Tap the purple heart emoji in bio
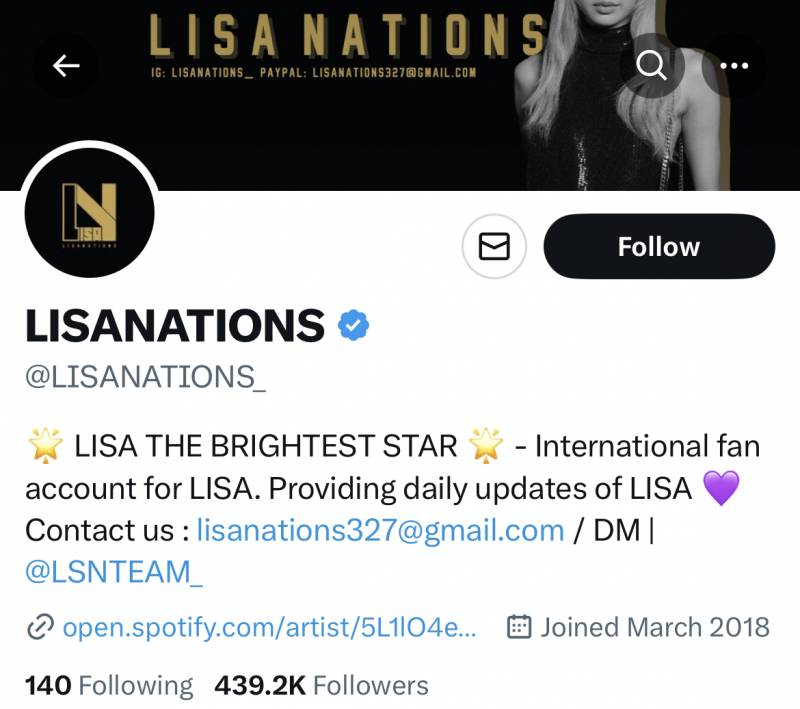This screenshot has width=800, height=709. (721, 488)
